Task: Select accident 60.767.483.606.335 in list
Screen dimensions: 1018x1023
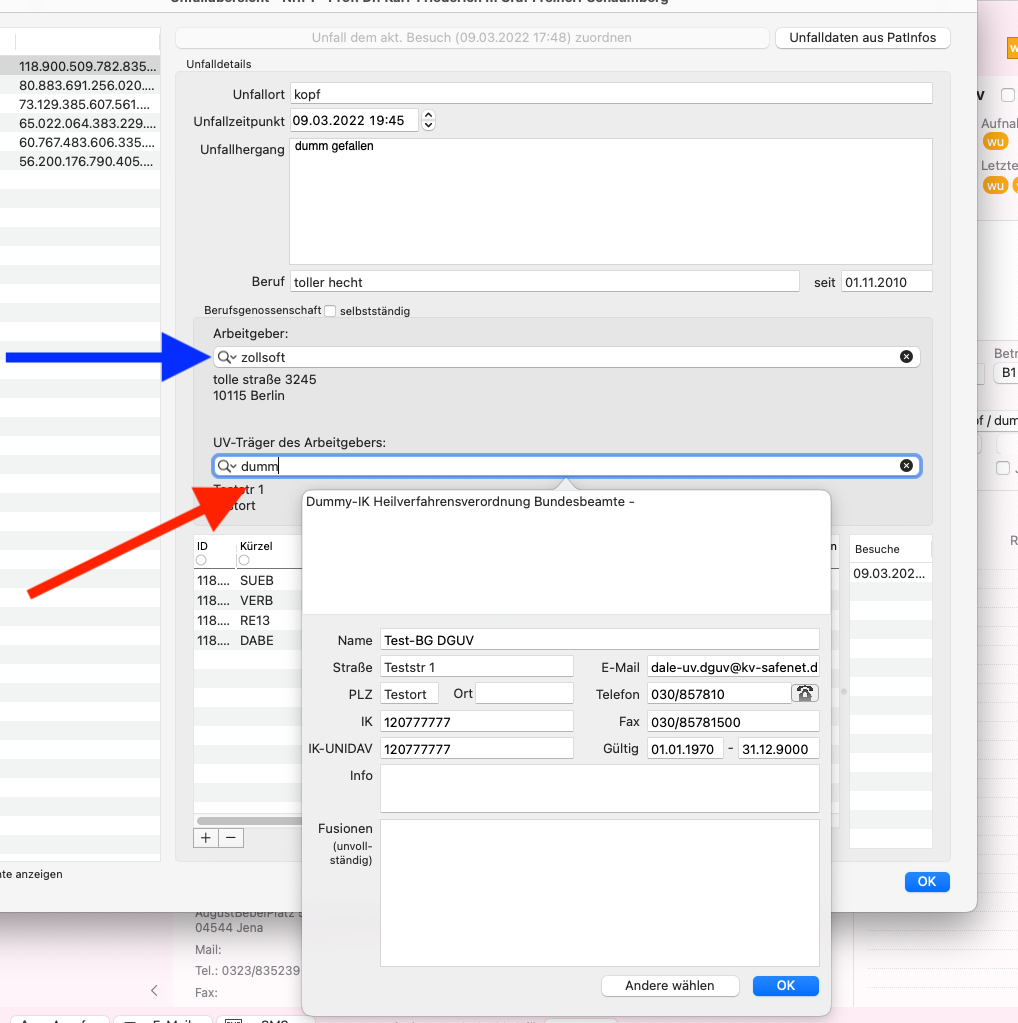Action: [x=80, y=142]
